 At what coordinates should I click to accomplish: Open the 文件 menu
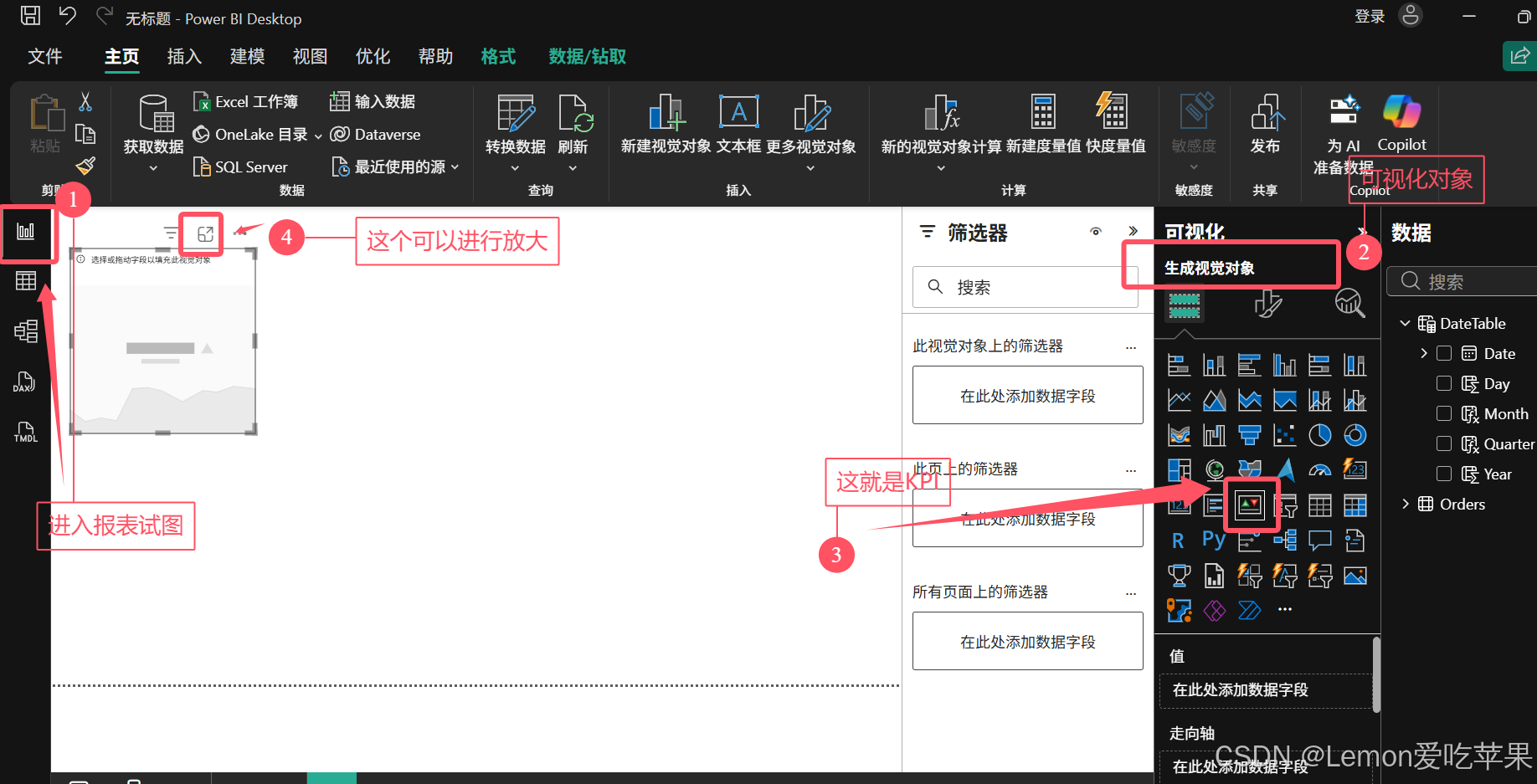(44, 56)
